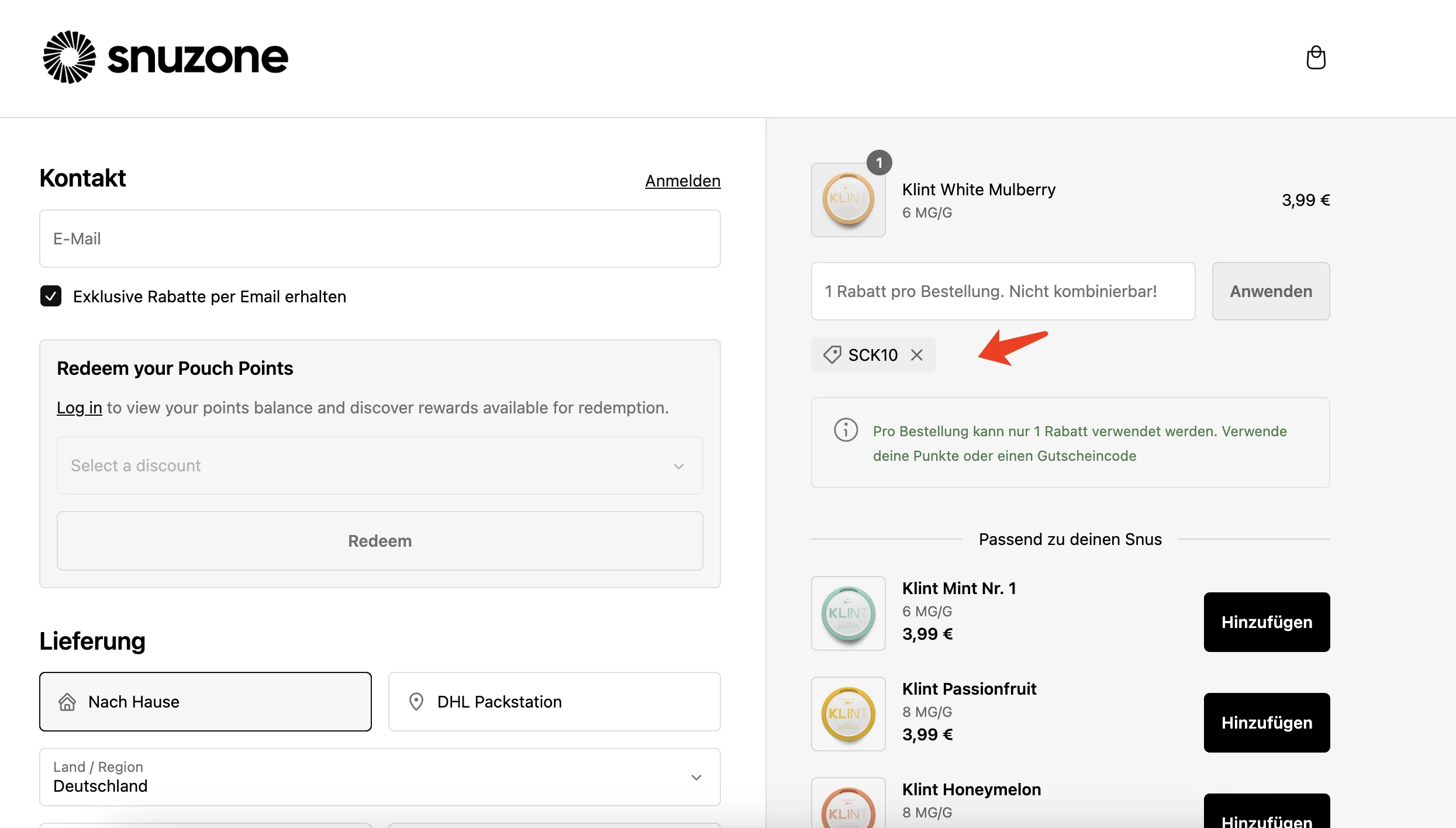Screen dimensions: 1456x828
Task: Click the Anmelden login link
Action: [683, 181]
